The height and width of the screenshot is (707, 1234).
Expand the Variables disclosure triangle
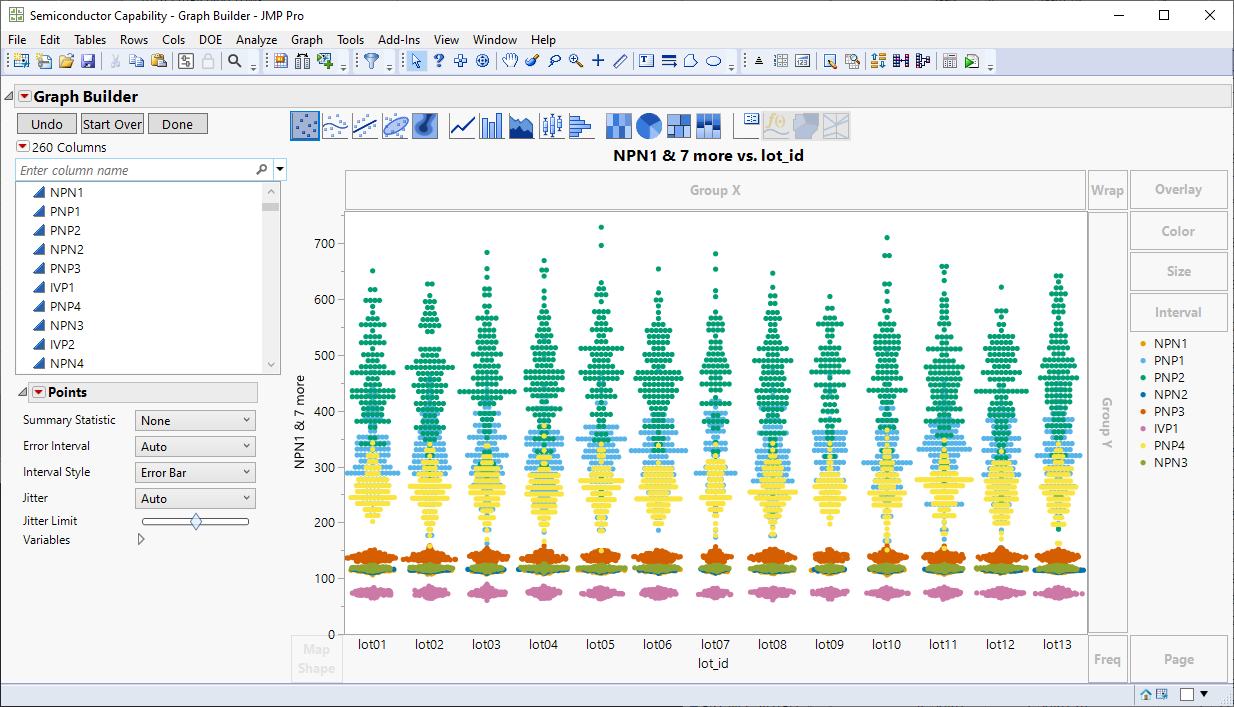tap(141, 540)
